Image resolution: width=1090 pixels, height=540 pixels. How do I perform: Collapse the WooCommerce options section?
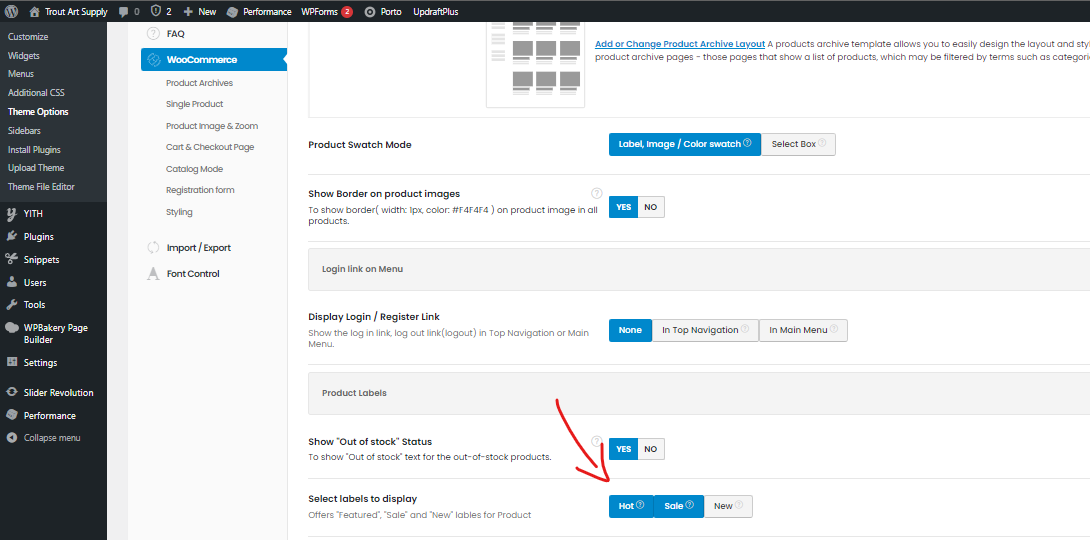pyautogui.click(x=213, y=60)
